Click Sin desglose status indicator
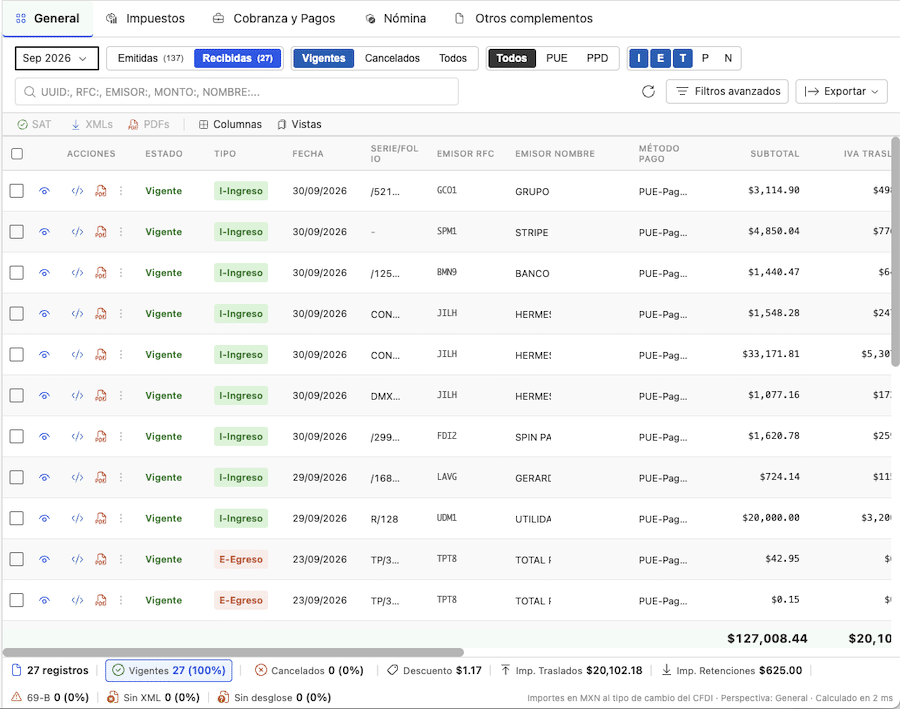The image size is (900, 709). coord(274,698)
